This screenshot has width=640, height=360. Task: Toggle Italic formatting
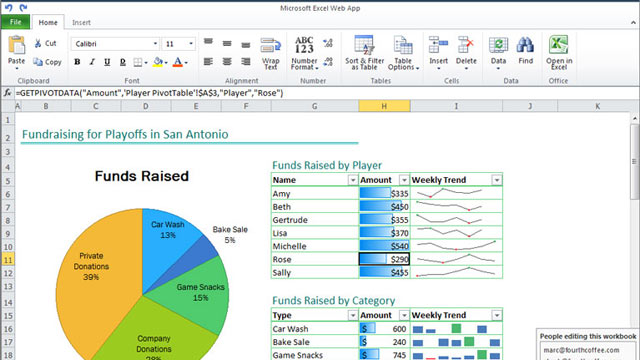point(92,62)
